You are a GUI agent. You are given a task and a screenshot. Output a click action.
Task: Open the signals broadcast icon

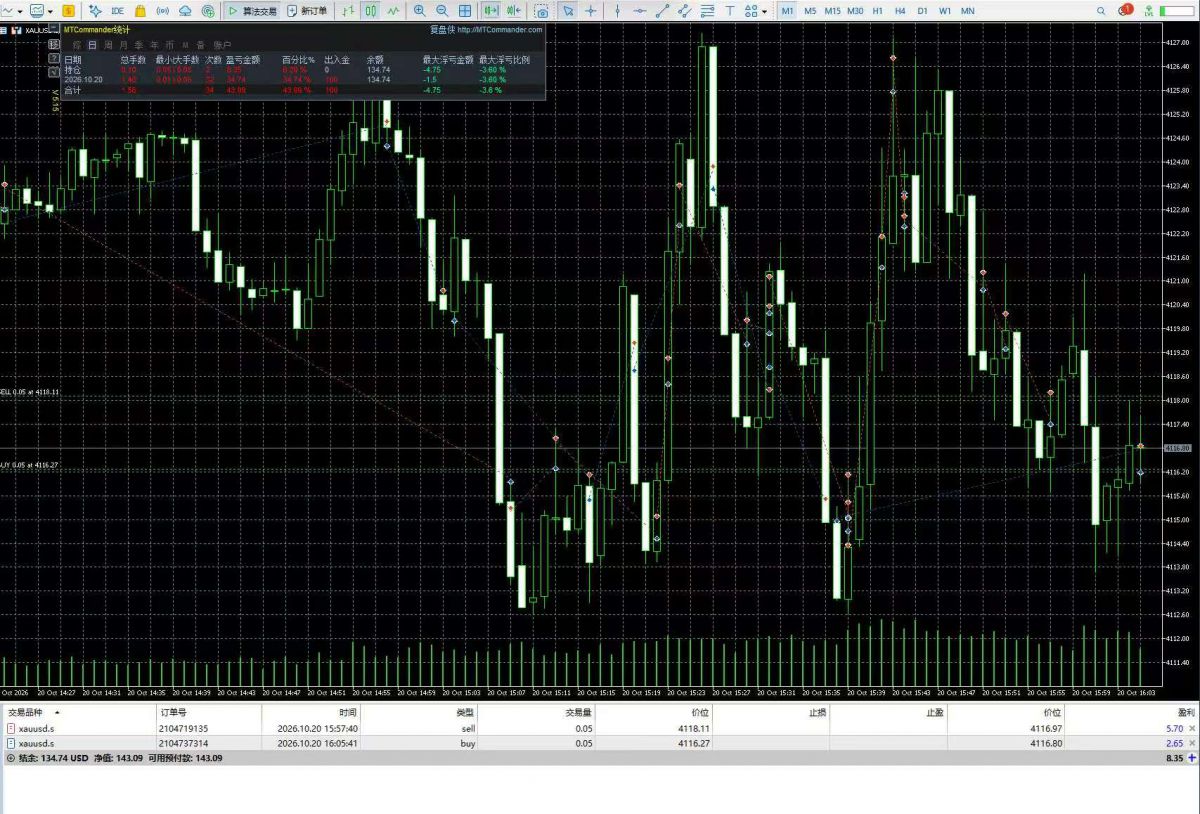pyautogui.click(x=162, y=11)
